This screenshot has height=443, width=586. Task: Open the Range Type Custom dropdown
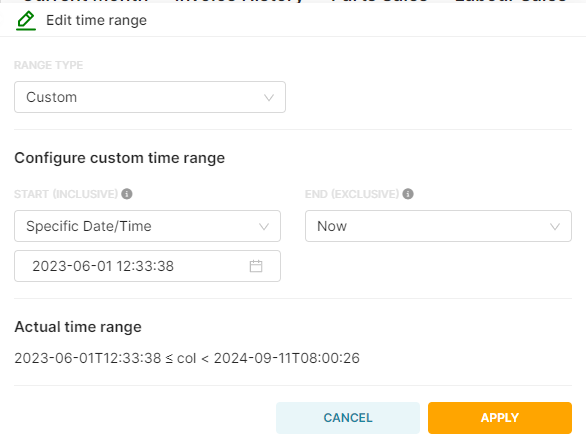point(150,97)
